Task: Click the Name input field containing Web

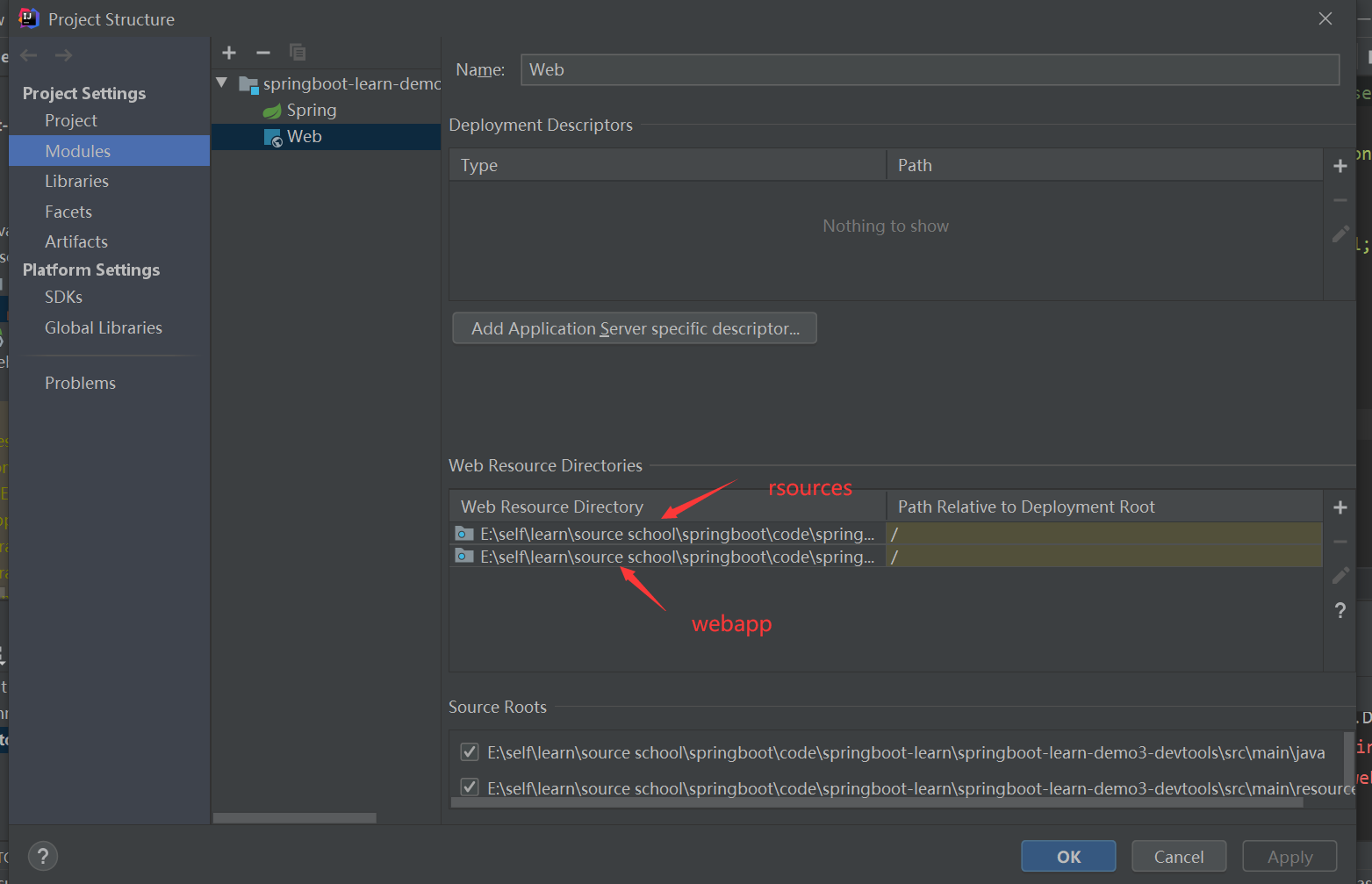Action: tap(930, 69)
